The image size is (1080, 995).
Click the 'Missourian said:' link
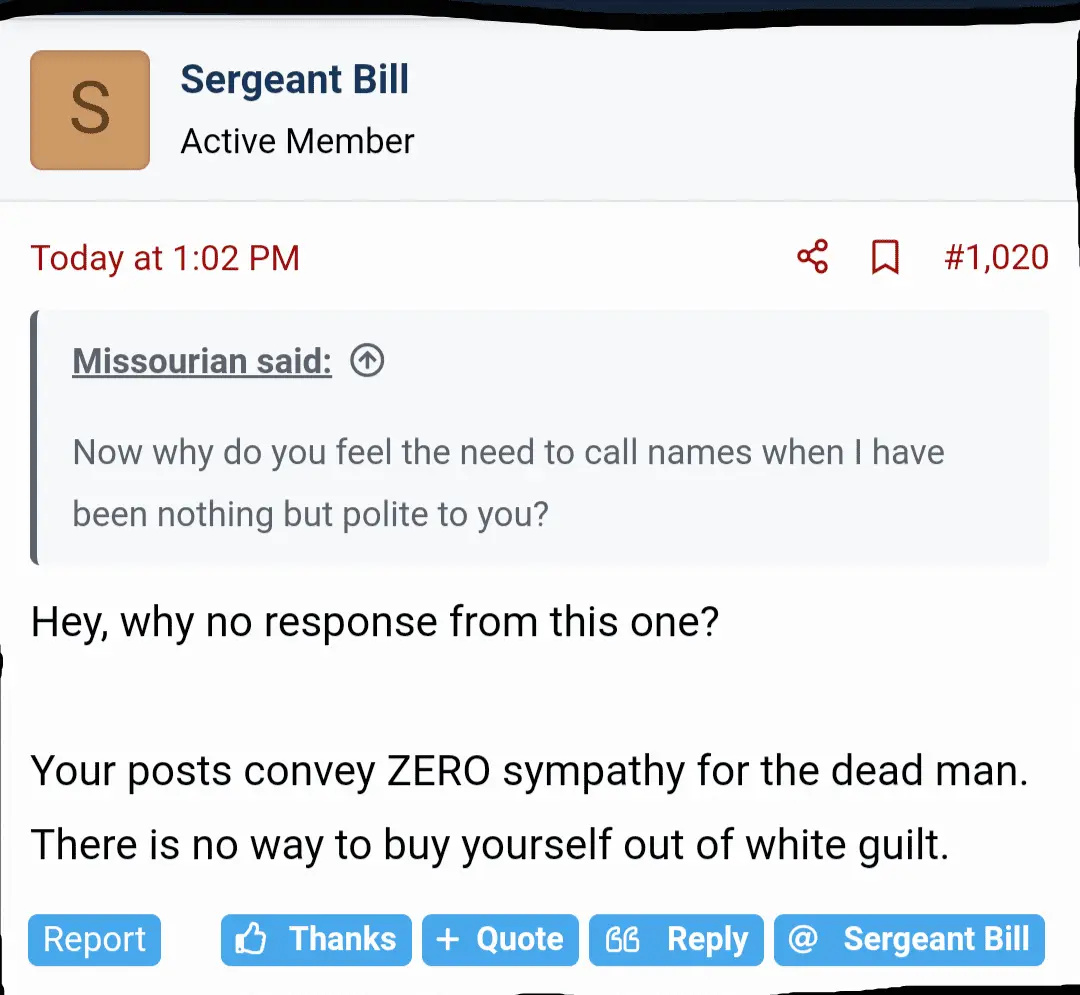pos(202,361)
